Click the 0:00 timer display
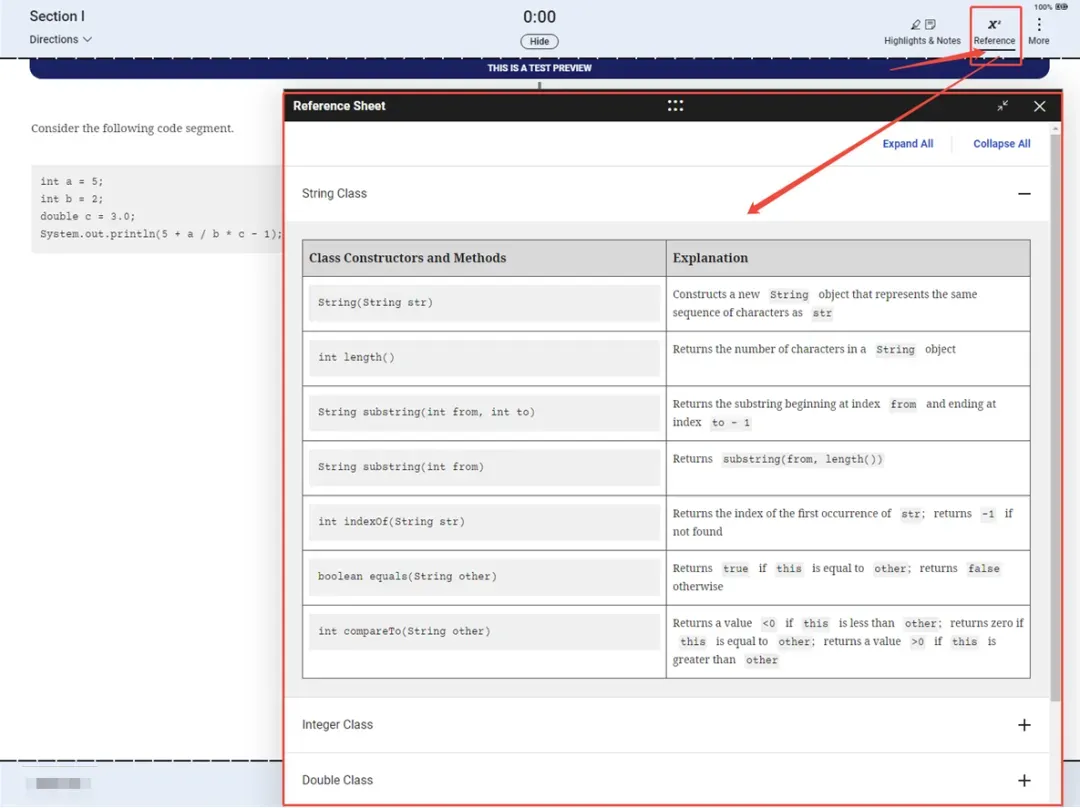 click(x=539, y=17)
